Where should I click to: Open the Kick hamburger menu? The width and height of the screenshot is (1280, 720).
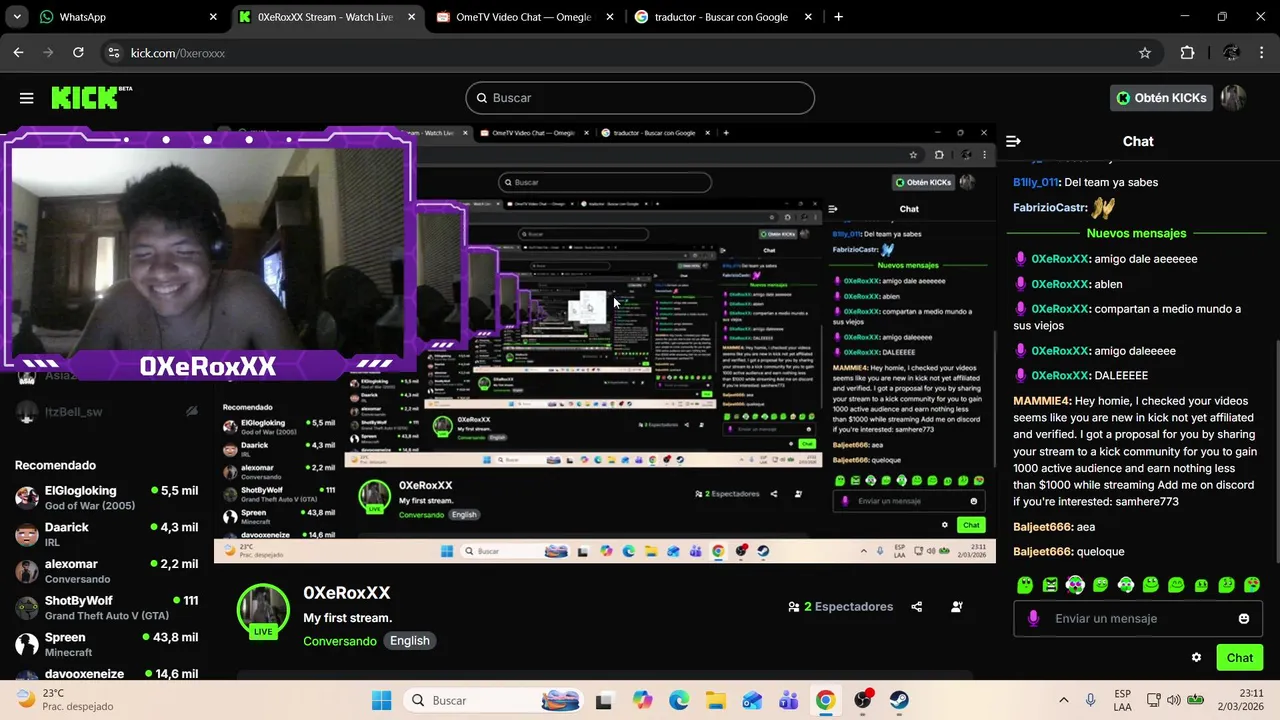(x=26, y=98)
